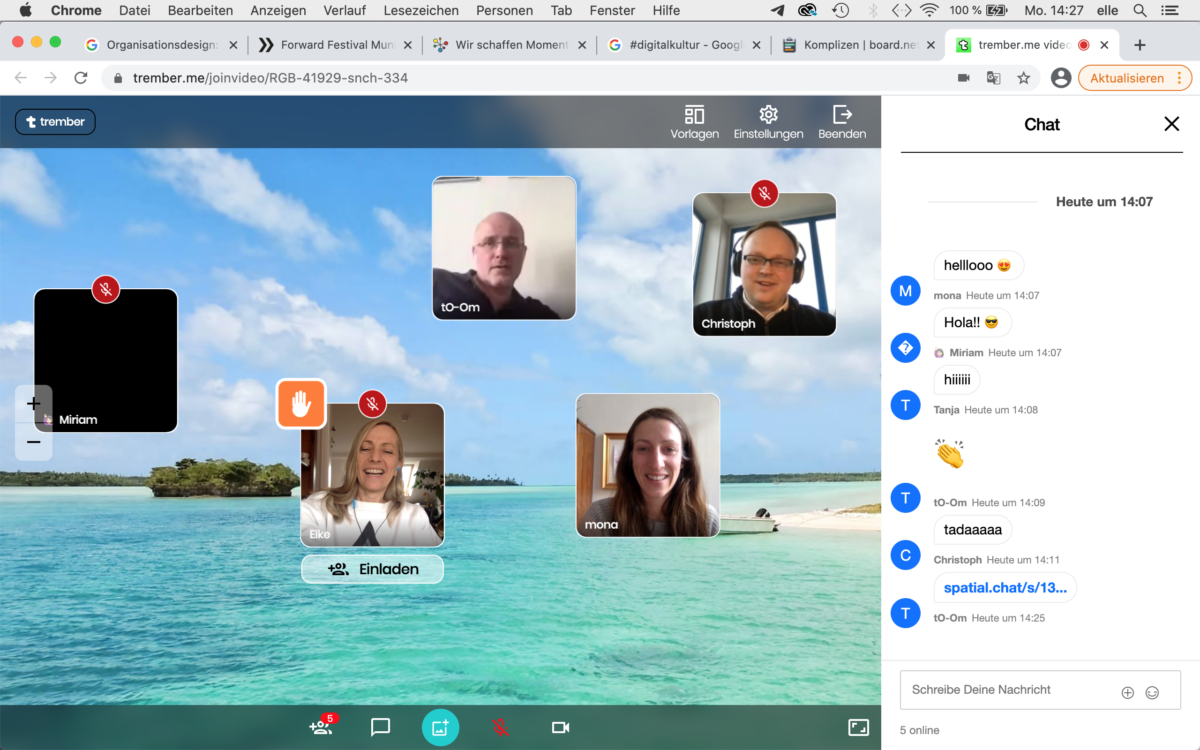Open spatial.chat link in chat

coord(1005,588)
